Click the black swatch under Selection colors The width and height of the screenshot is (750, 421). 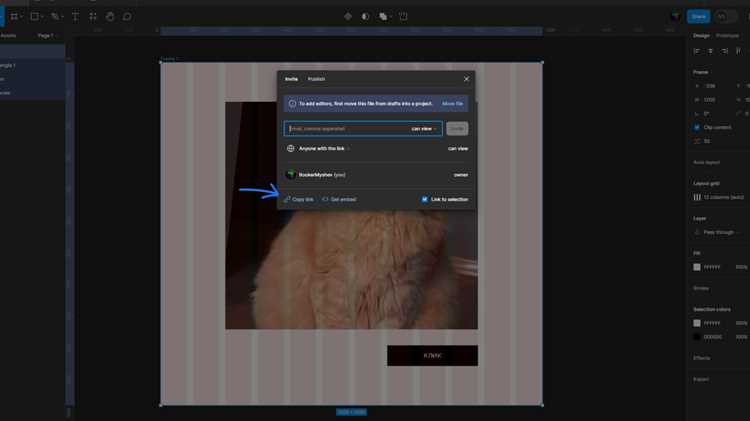click(x=697, y=337)
